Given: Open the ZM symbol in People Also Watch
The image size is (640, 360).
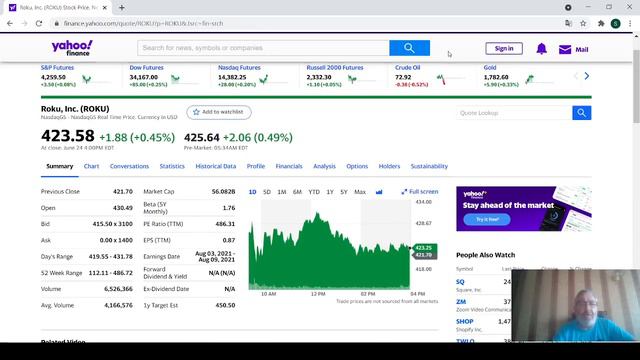Looking at the screenshot, I should (x=461, y=302).
